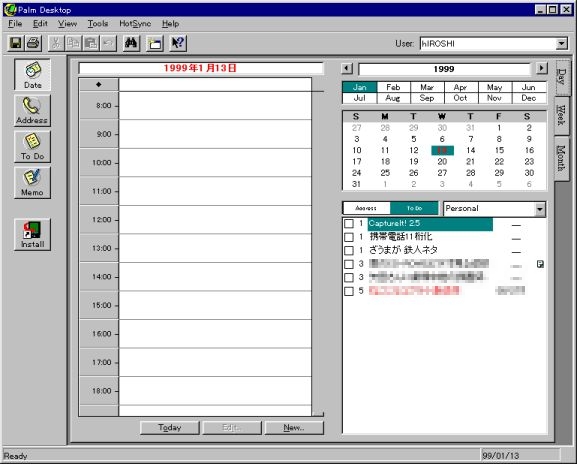Select January 31 in the calendar
577x464 pixels.
(x=356, y=184)
